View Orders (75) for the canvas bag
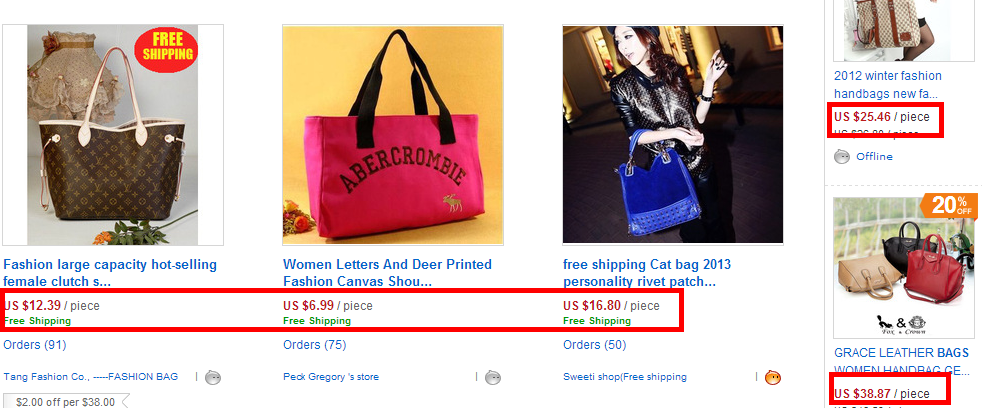This screenshot has width=982, height=408. click(x=315, y=345)
